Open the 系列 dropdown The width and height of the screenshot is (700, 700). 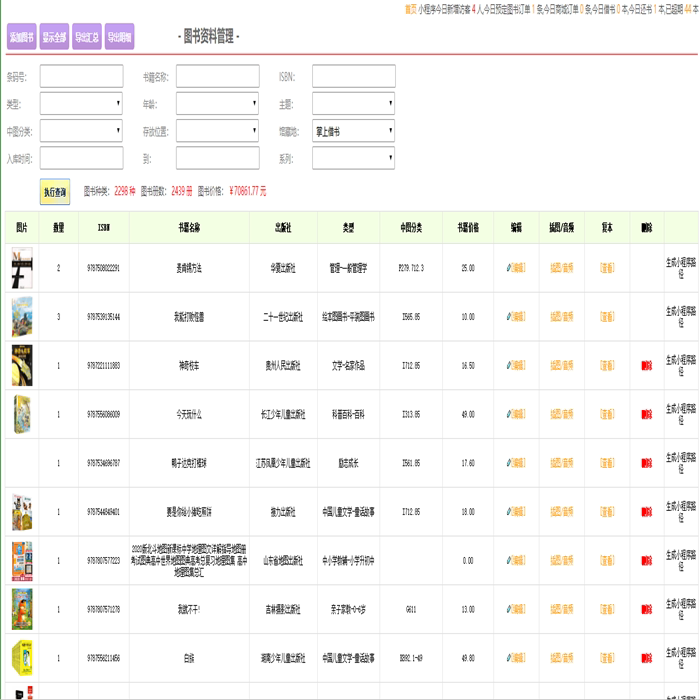tap(354, 158)
